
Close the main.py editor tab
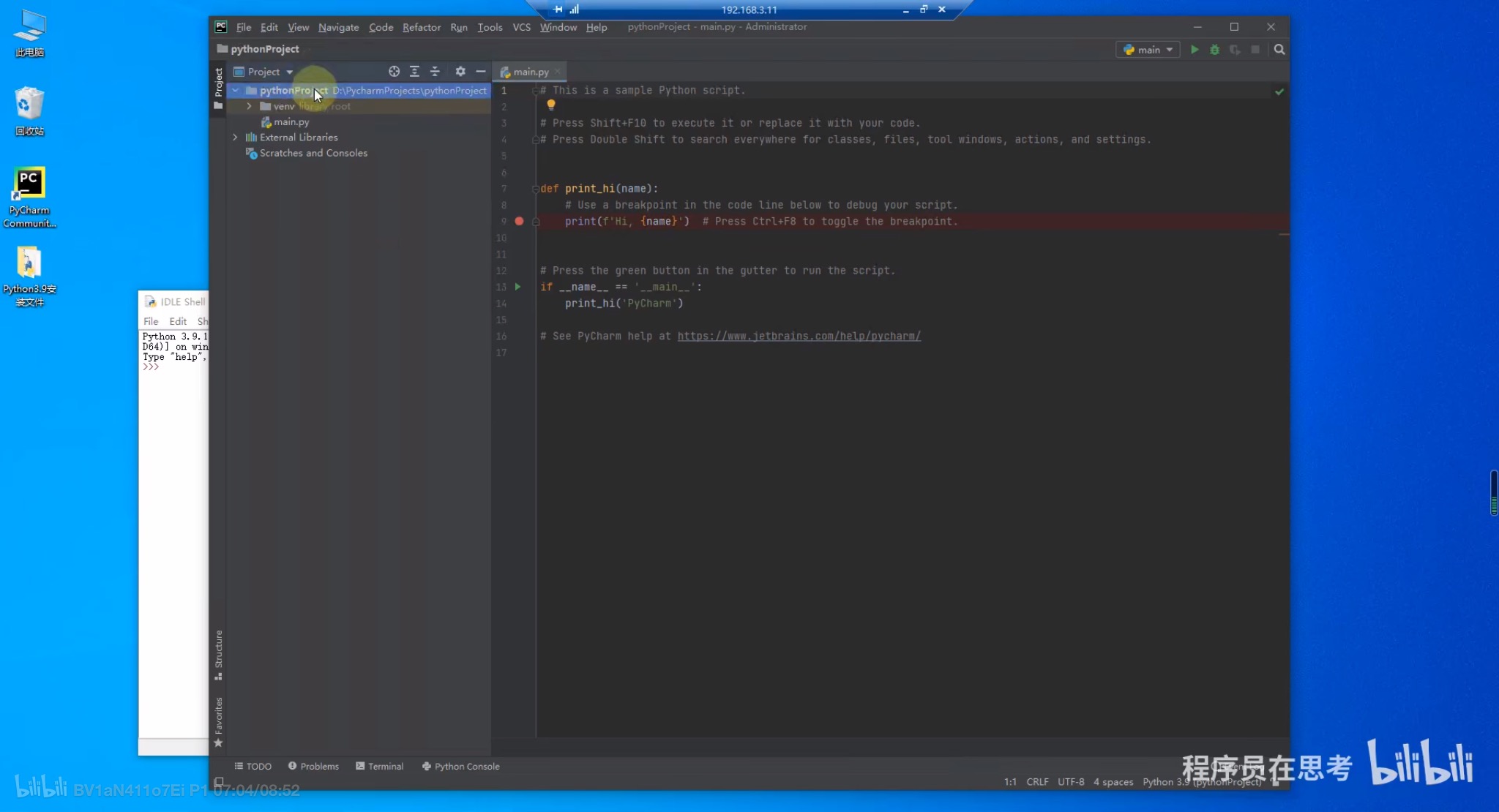click(x=558, y=71)
